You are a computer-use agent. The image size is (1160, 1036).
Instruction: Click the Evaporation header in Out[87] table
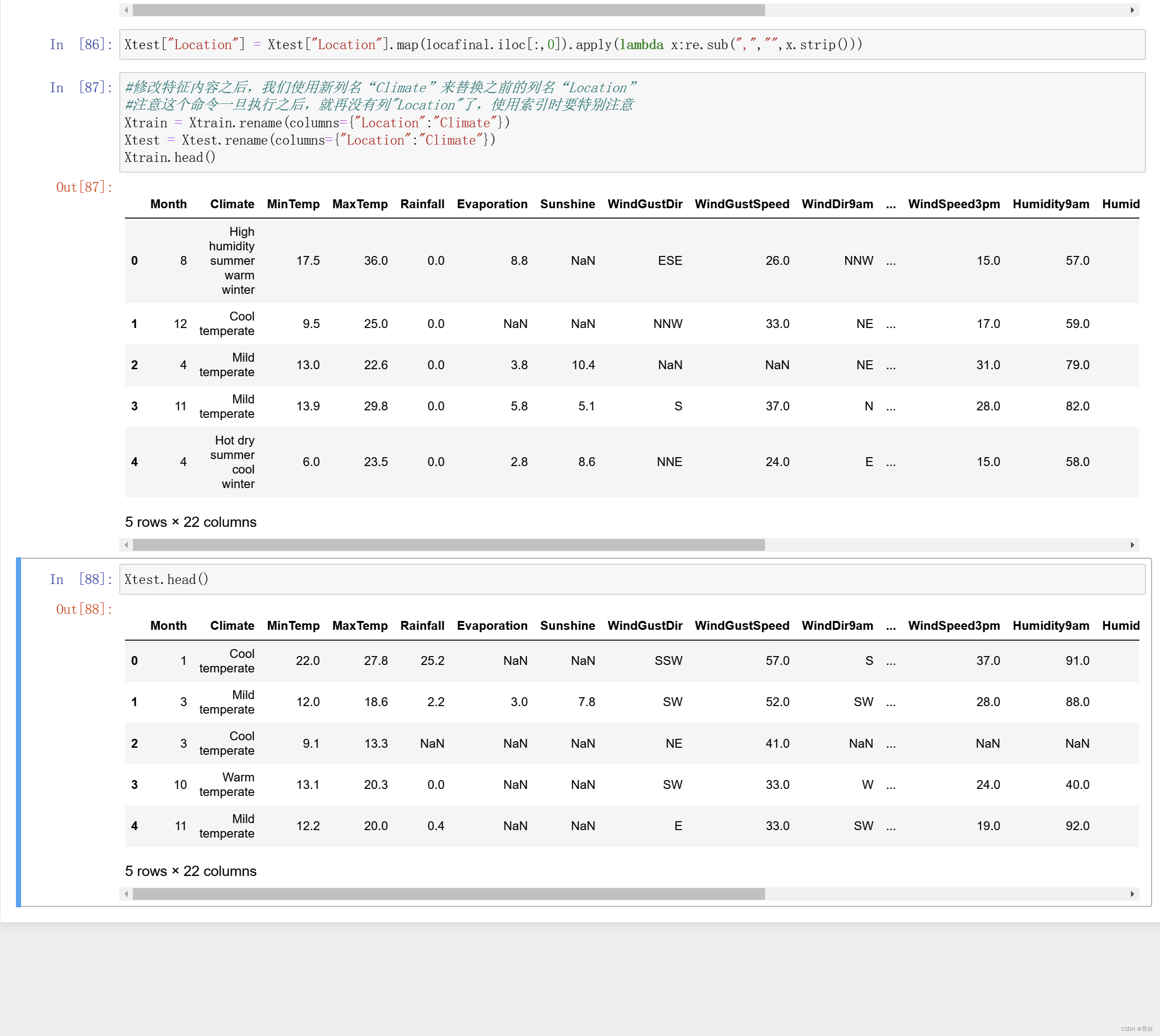(492, 204)
